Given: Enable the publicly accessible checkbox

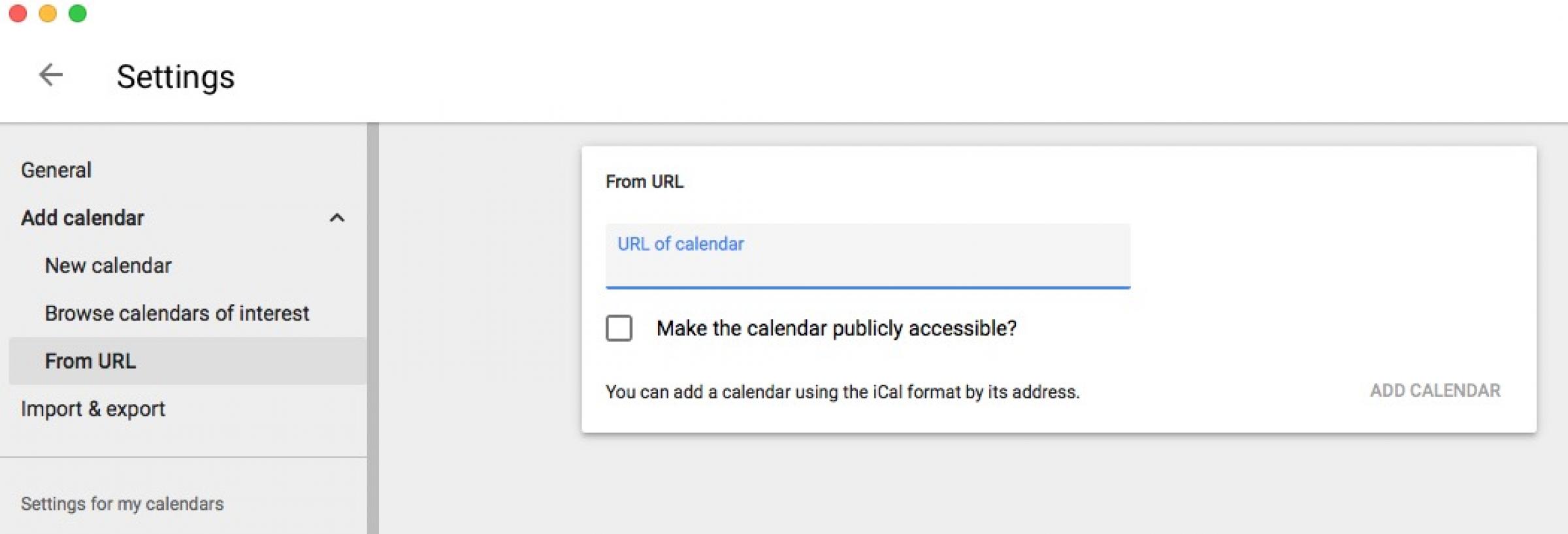Looking at the screenshot, I should pyautogui.click(x=619, y=328).
